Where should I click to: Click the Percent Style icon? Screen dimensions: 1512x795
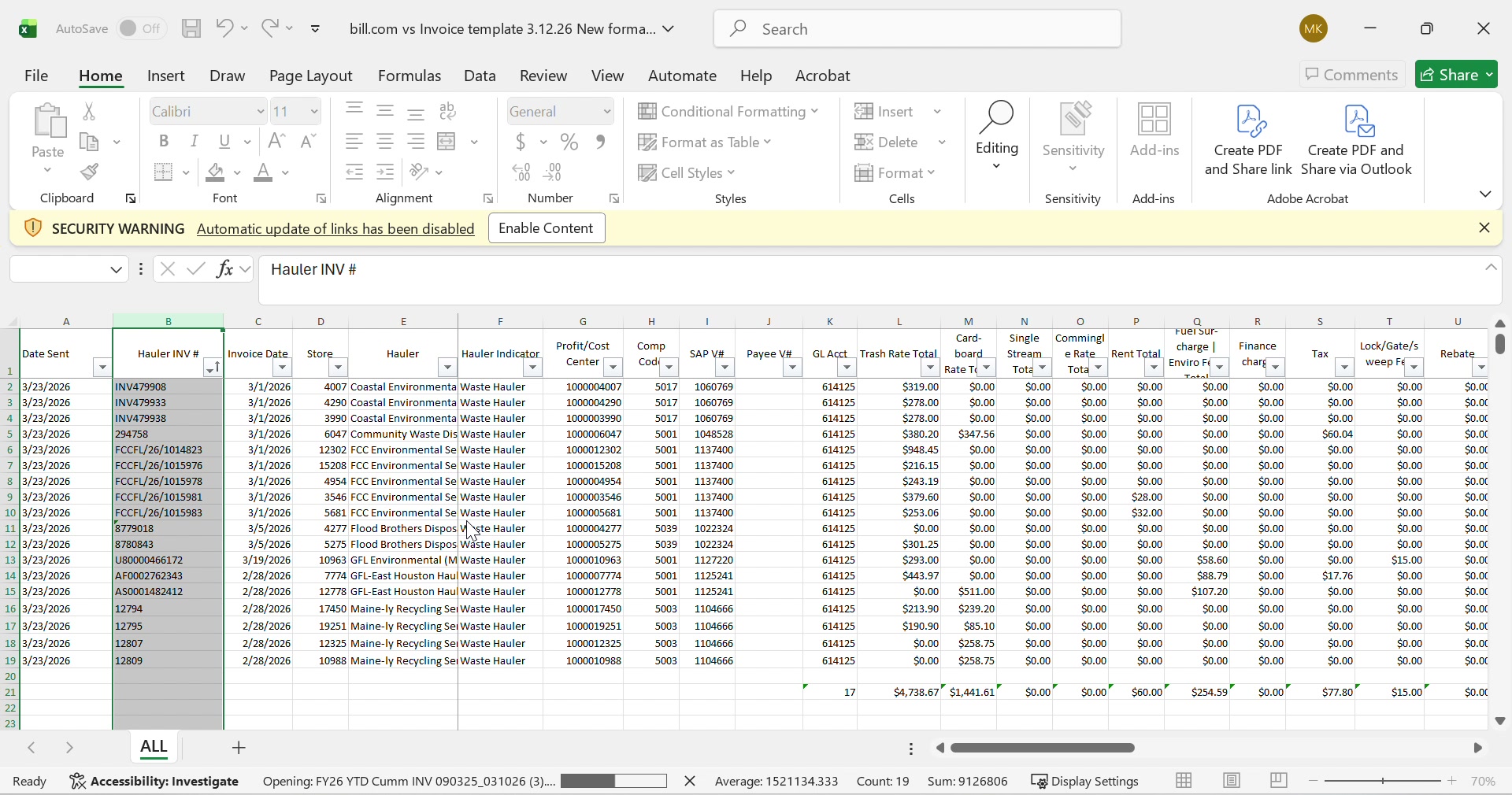point(569,142)
